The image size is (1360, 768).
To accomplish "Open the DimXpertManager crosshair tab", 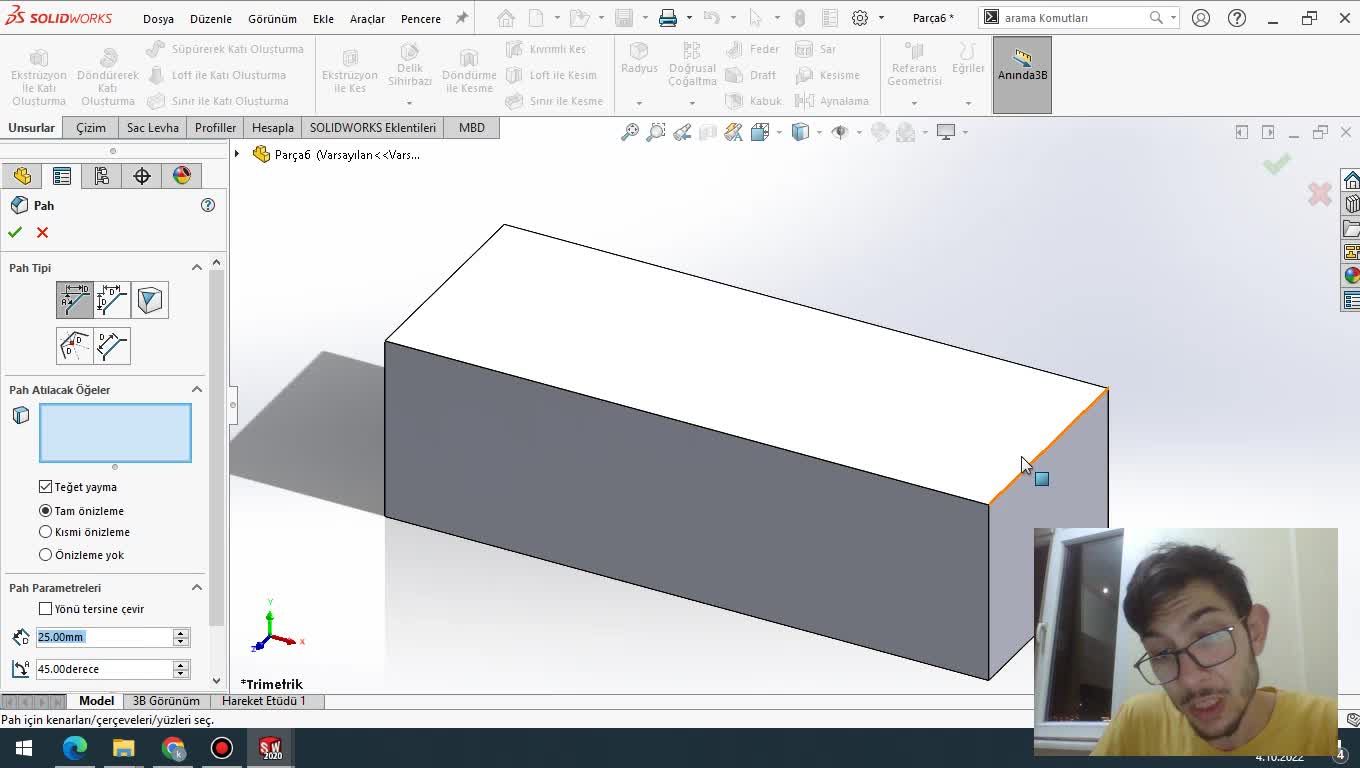I will [x=142, y=176].
